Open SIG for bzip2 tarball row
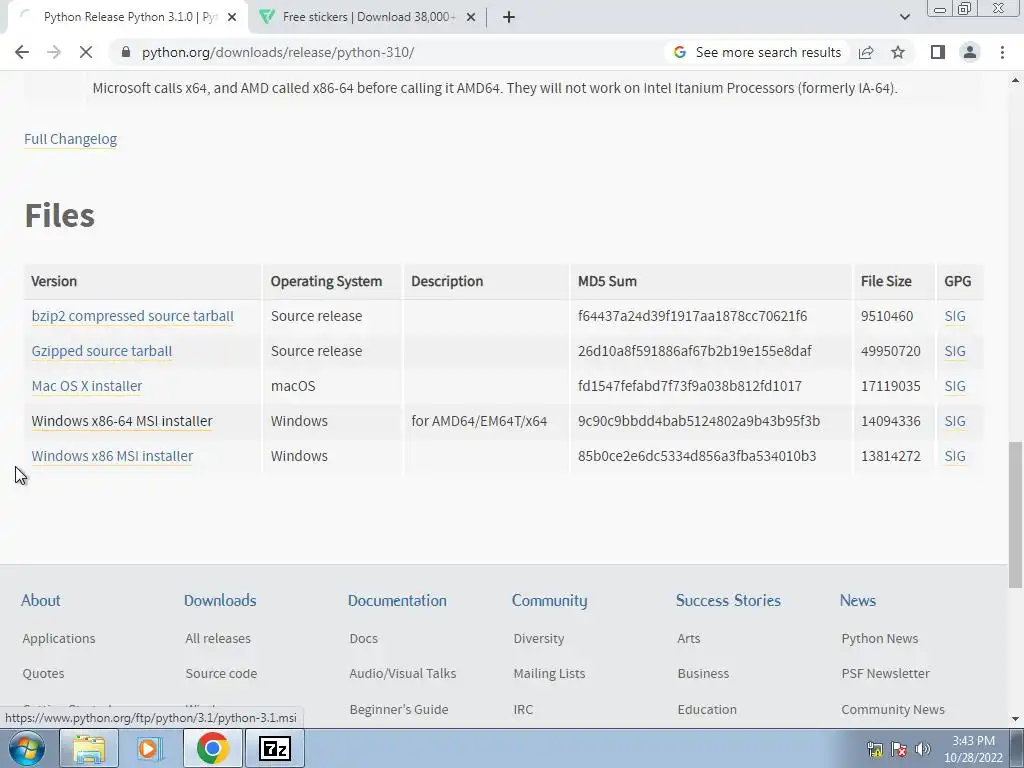The image size is (1024, 768). 955,316
